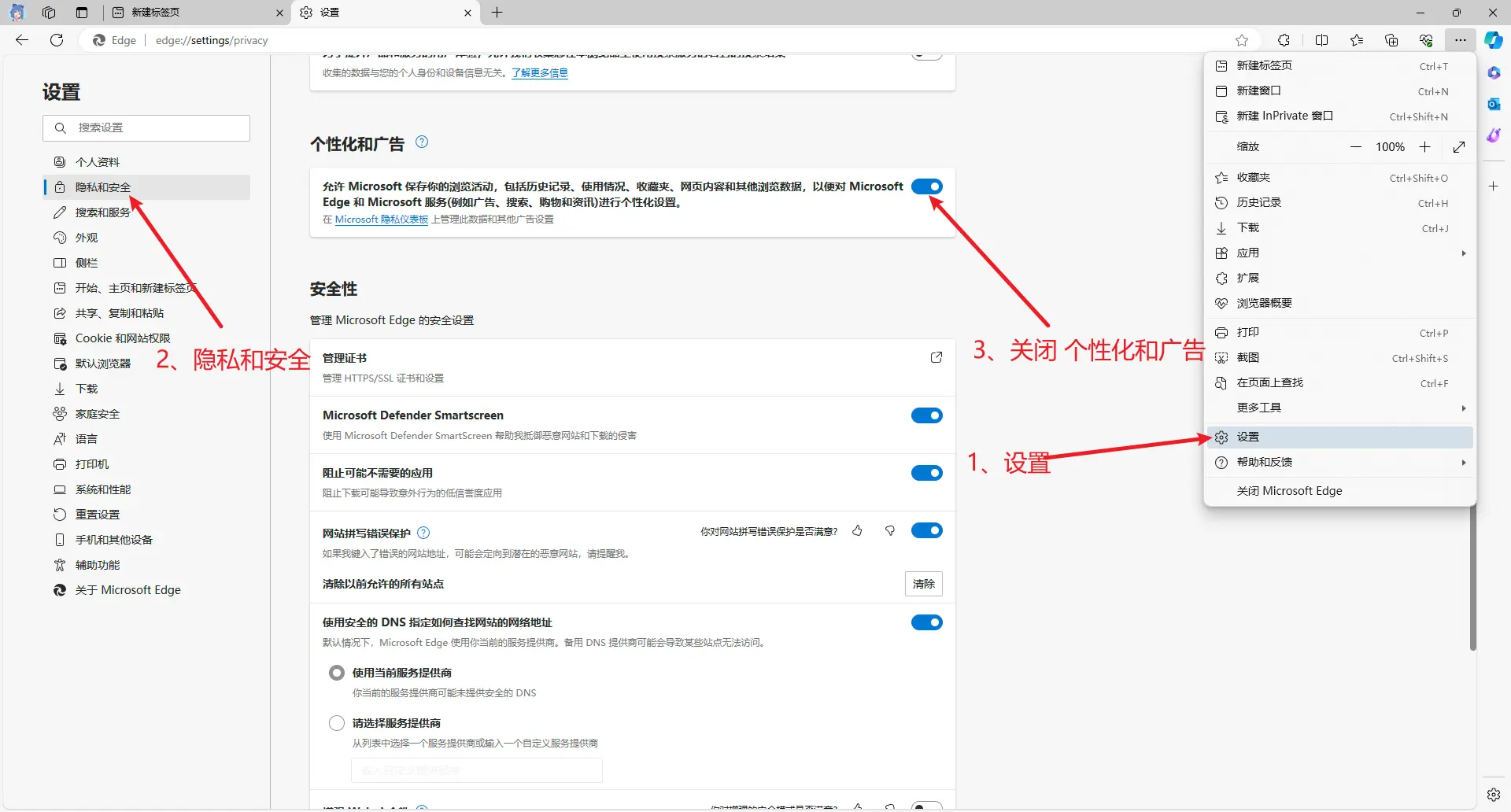
Task: Open the Favorites star-list toolbar icon
Action: (1356, 40)
